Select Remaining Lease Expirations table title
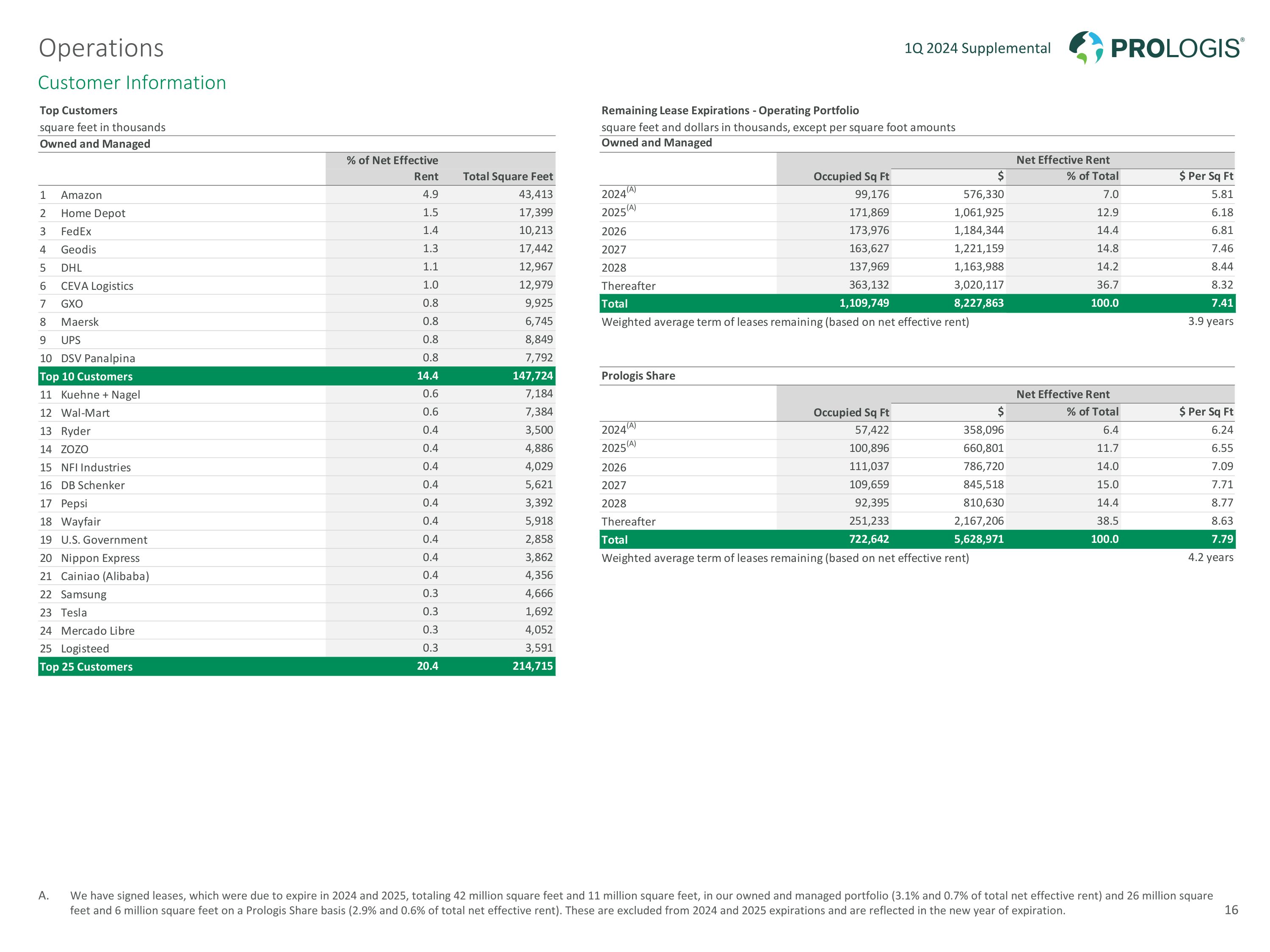The width and height of the screenshot is (1270, 952). click(x=730, y=110)
